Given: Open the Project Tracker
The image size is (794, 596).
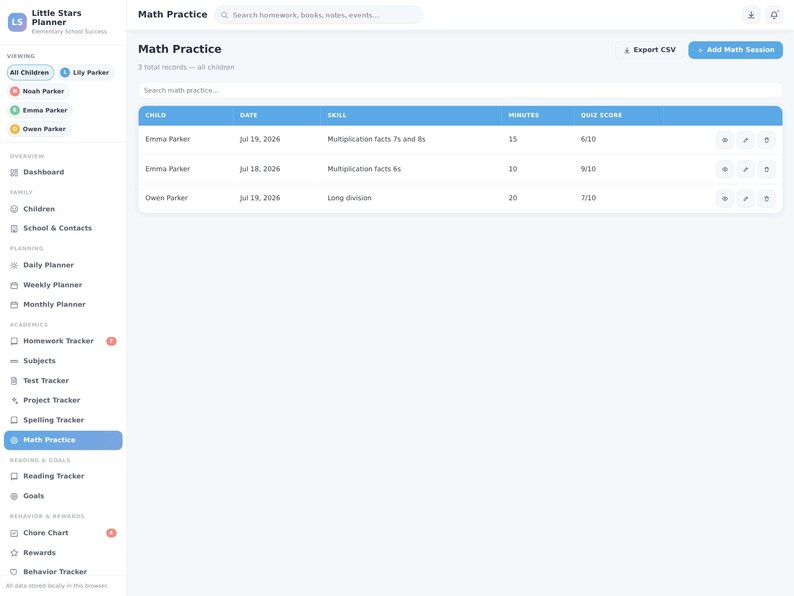Looking at the screenshot, I should [x=63, y=400].
